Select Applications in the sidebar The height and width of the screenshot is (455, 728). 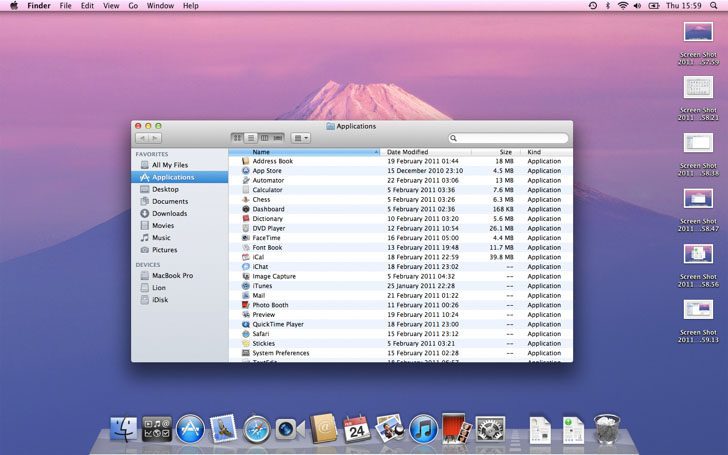(x=179, y=177)
